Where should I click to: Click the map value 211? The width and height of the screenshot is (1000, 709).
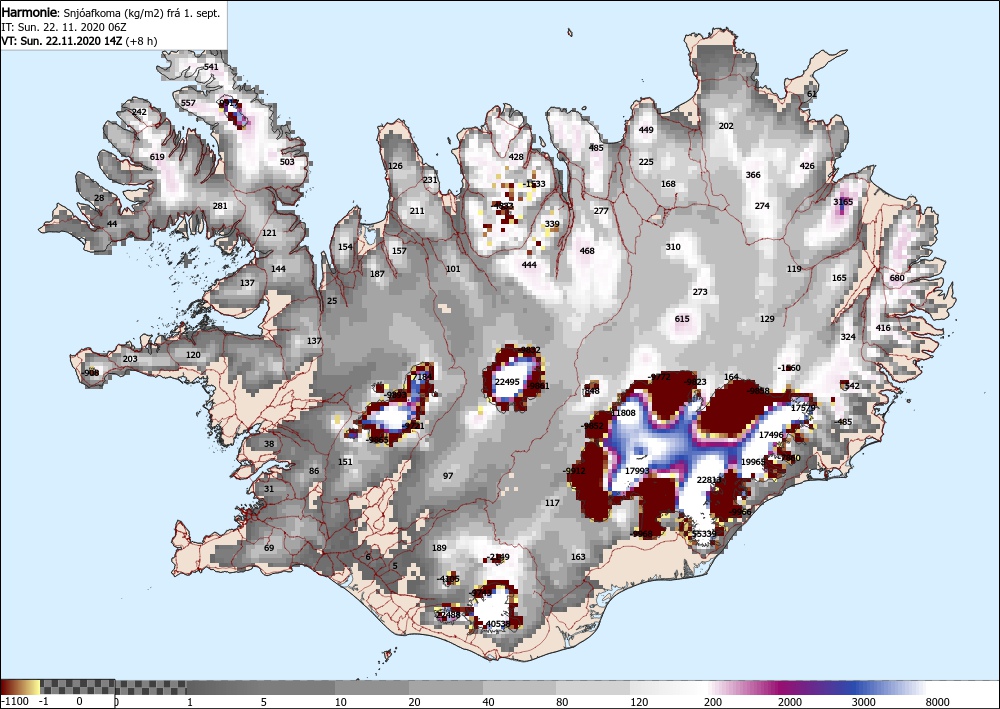(x=417, y=211)
